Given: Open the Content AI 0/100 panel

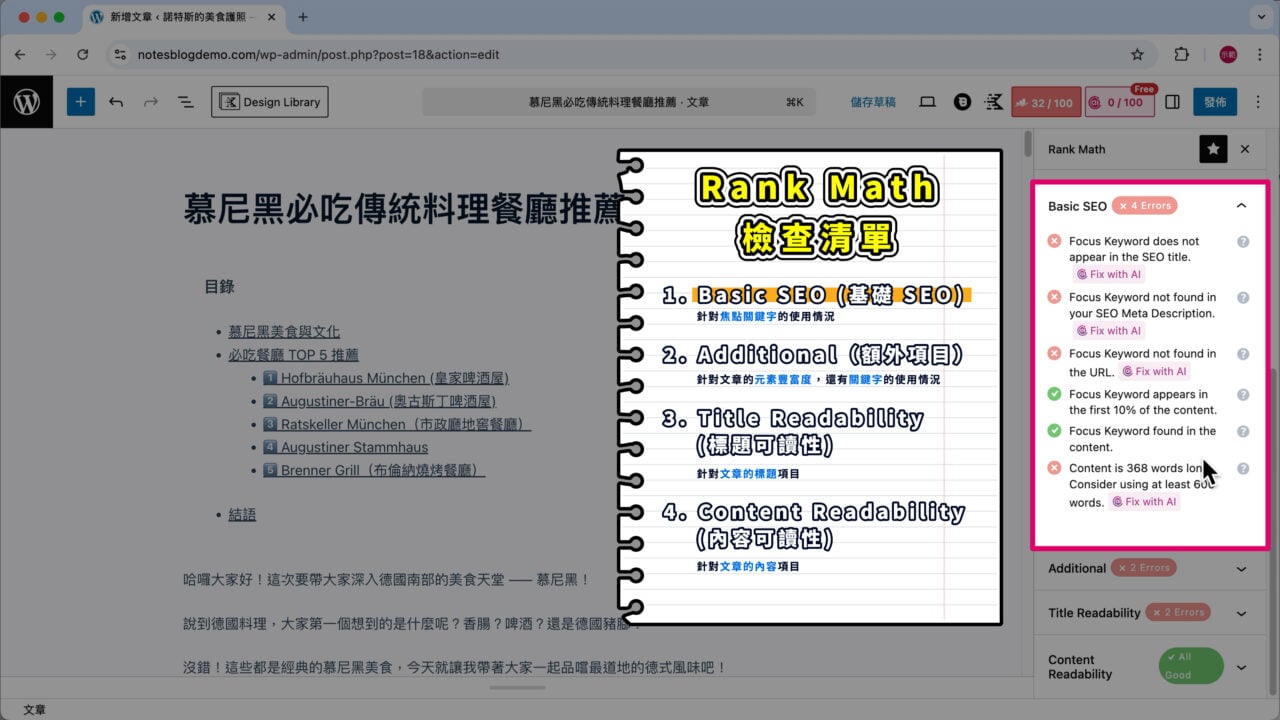Looking at the screenshot, I should [x=1119, y=101].
